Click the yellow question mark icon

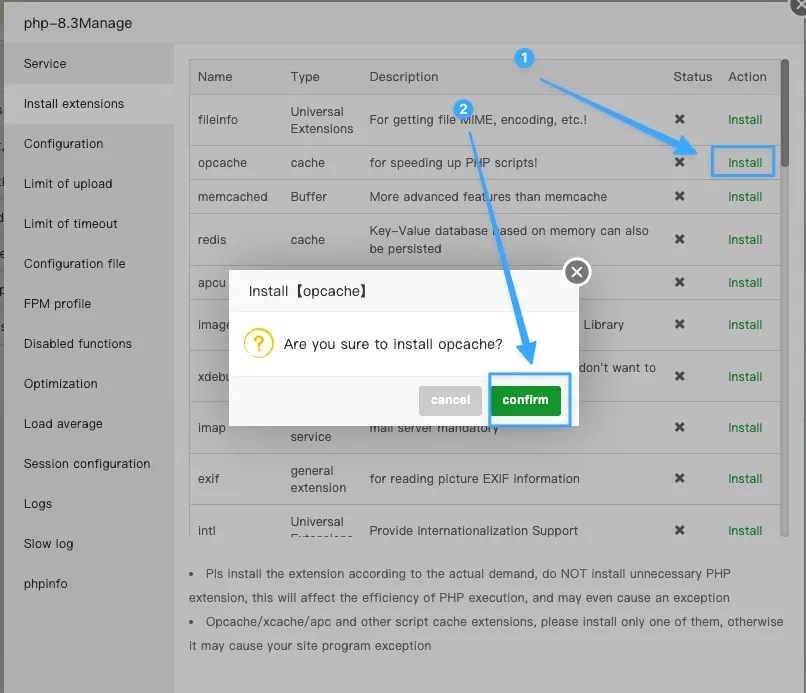tap(259, 344)
